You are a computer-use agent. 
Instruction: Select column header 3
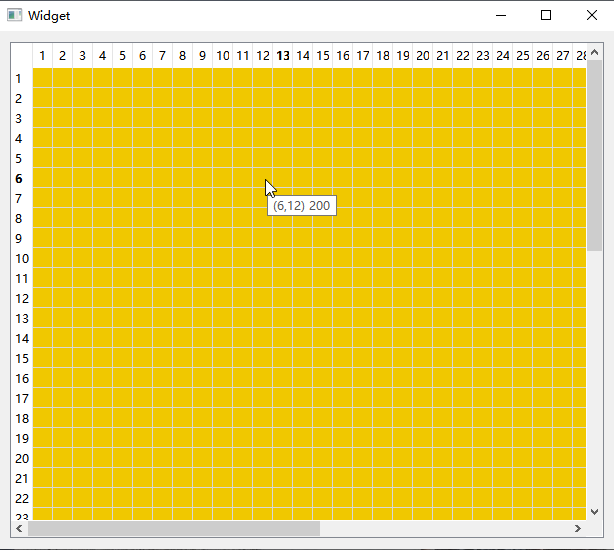pyautogui.click(x=83, y=56)
